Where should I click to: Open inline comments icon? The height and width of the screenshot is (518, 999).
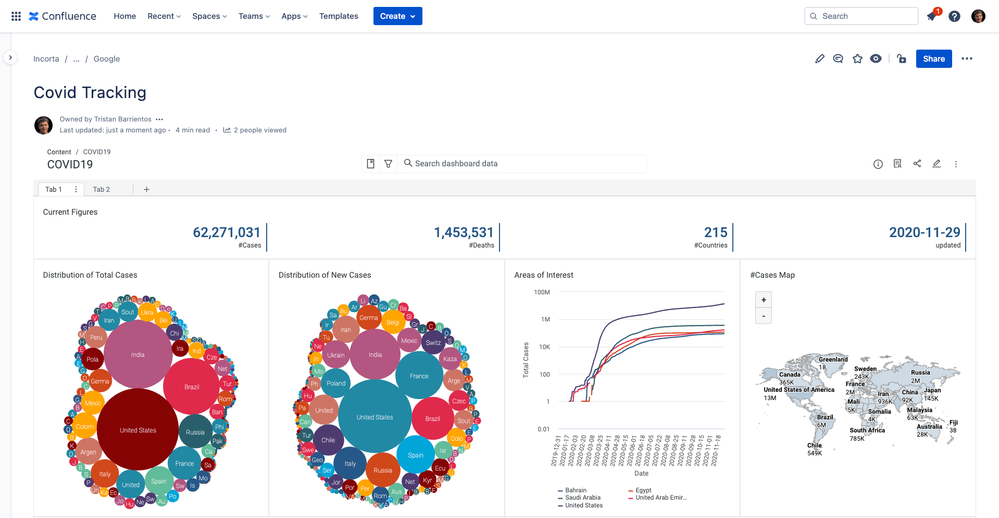pos(838,59)
